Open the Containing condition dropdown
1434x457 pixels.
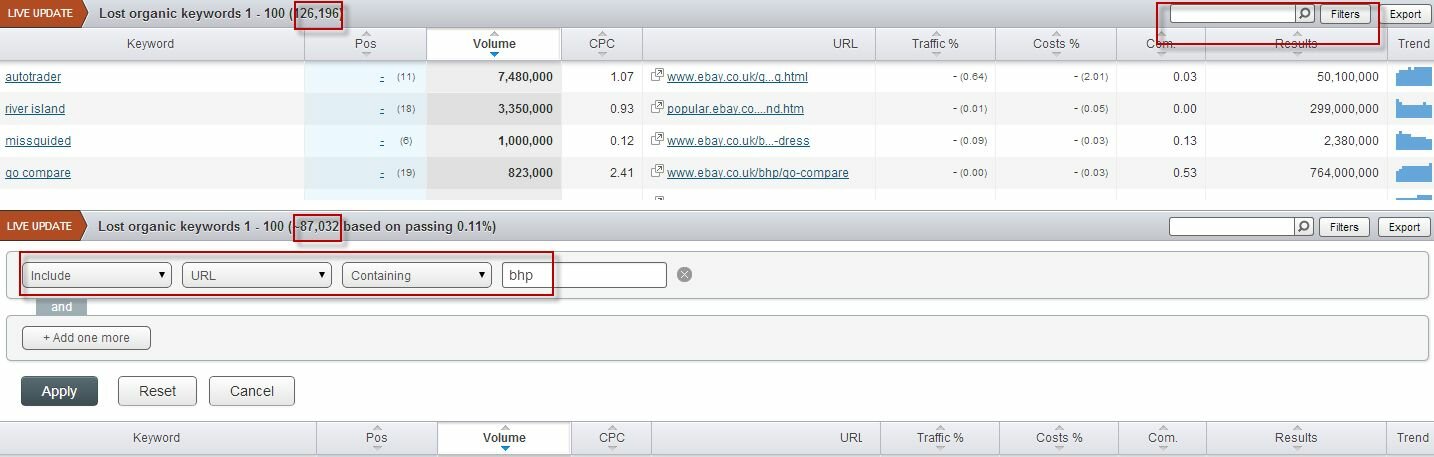pos(416,275)
